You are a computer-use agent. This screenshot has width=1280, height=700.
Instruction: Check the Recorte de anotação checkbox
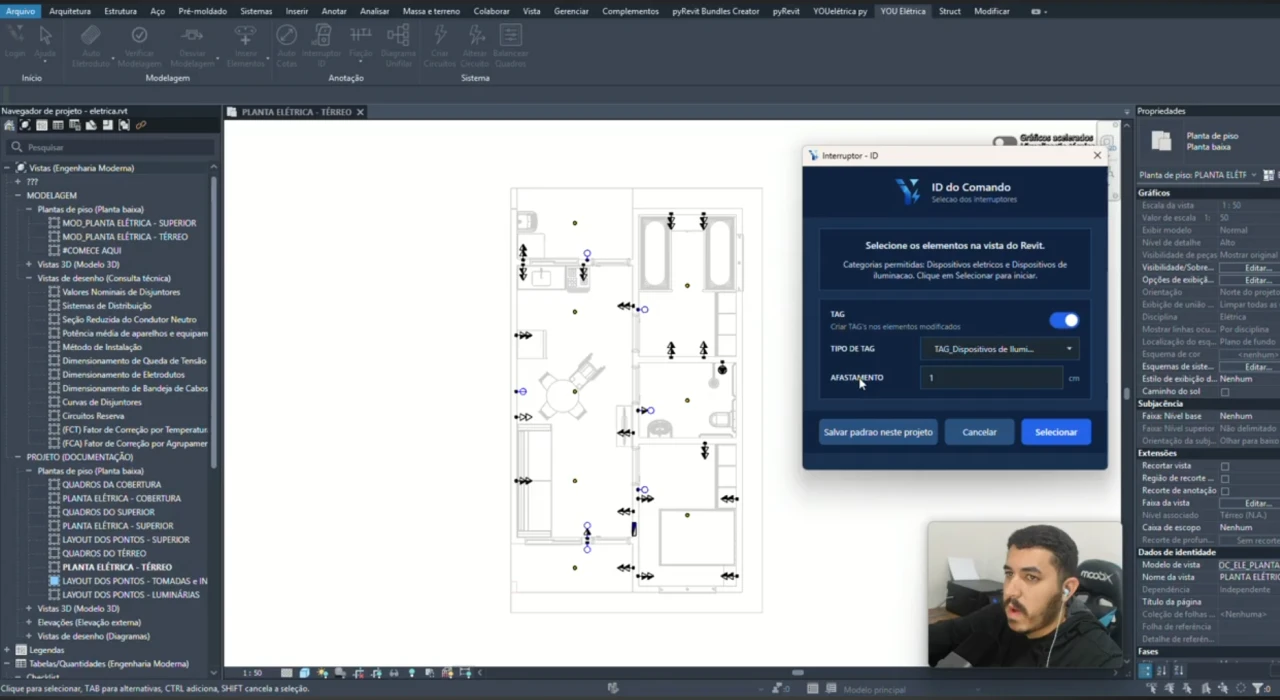[1225, 491]
